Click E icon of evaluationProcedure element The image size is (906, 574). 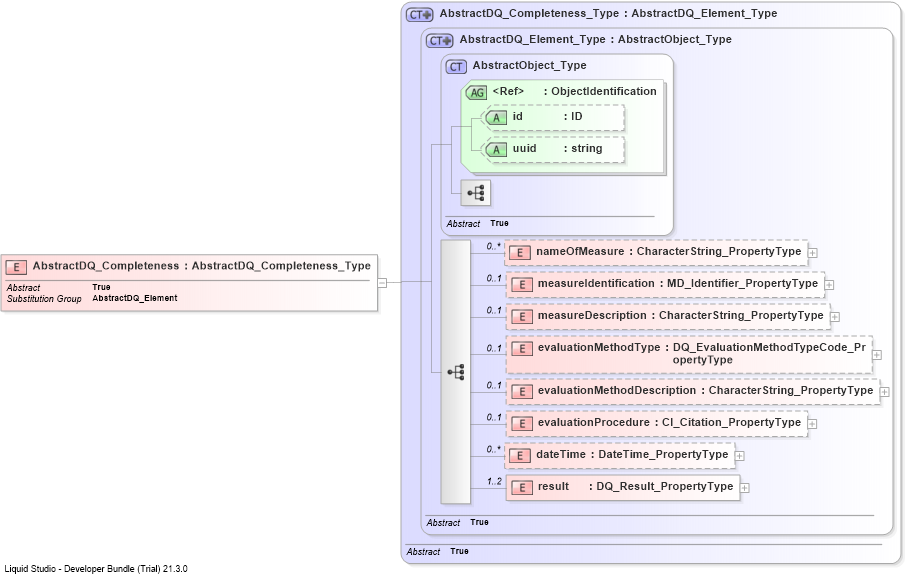point(522,424)
